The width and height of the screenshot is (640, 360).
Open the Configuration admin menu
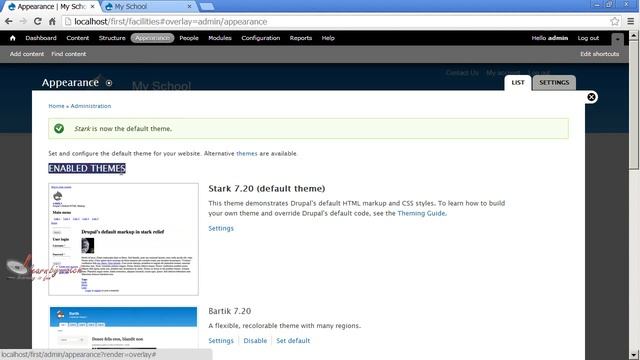pos(260,38)
